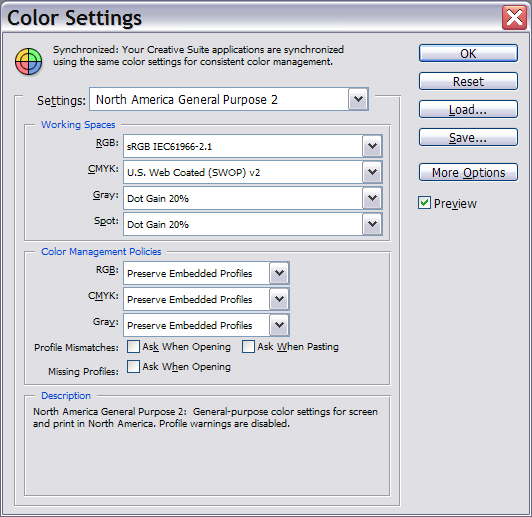
Task: Close the Color Settings dialog
Action: click(514, 18)
